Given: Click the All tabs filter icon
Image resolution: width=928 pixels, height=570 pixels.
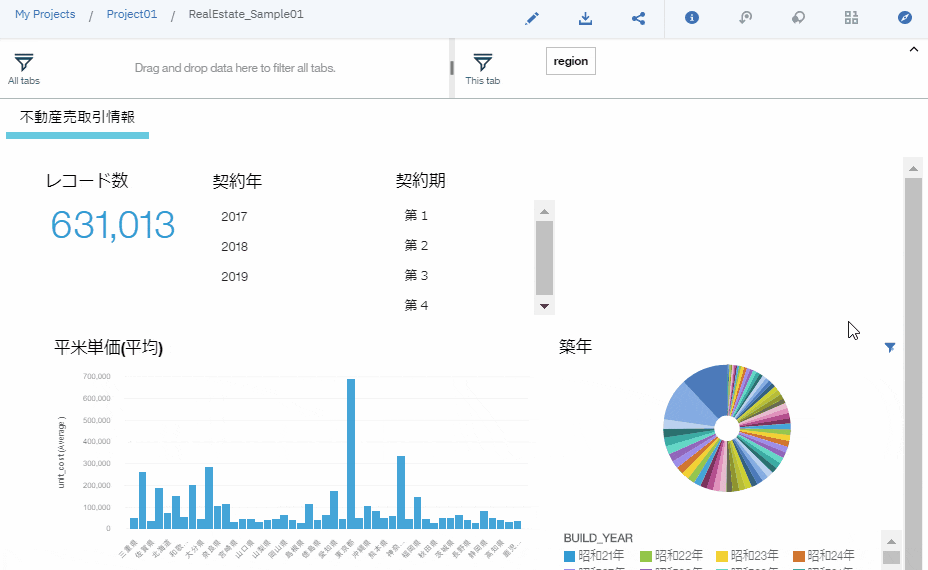Looking at the screenshot, I should pos(24,62).
